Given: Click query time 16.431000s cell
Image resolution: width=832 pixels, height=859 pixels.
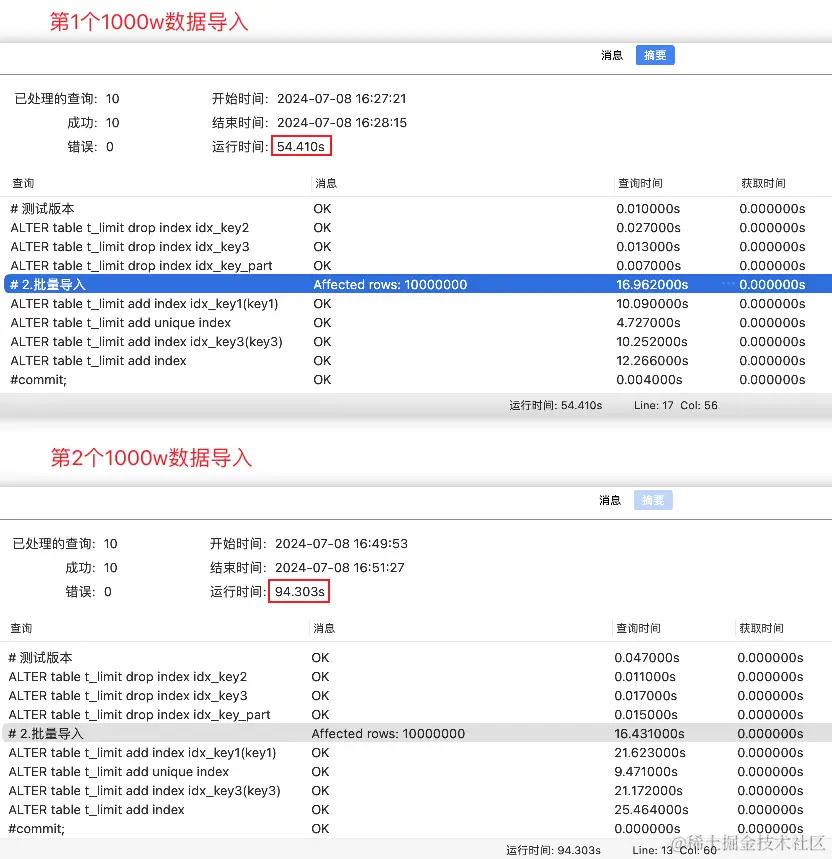Looking at the screenshot, I should click(x=649, y=734).
